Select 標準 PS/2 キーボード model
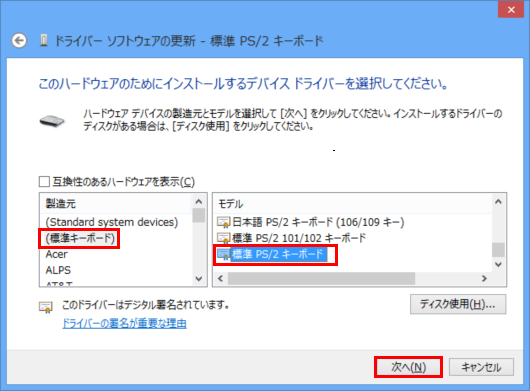The width and height of the screenshot is (530, 391). [x=279, y=254]
